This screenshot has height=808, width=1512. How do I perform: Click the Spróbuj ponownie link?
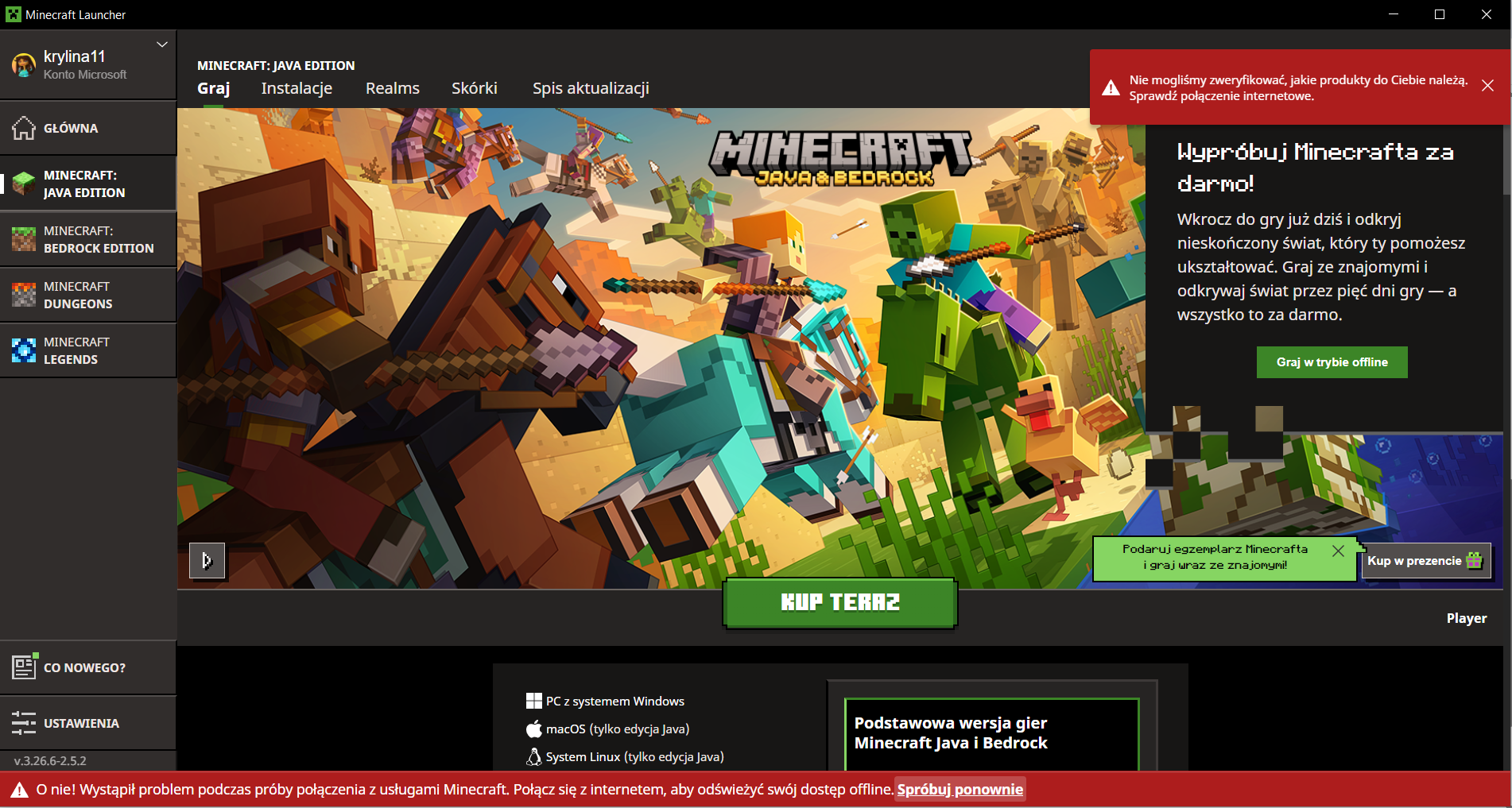pos(960,790)
